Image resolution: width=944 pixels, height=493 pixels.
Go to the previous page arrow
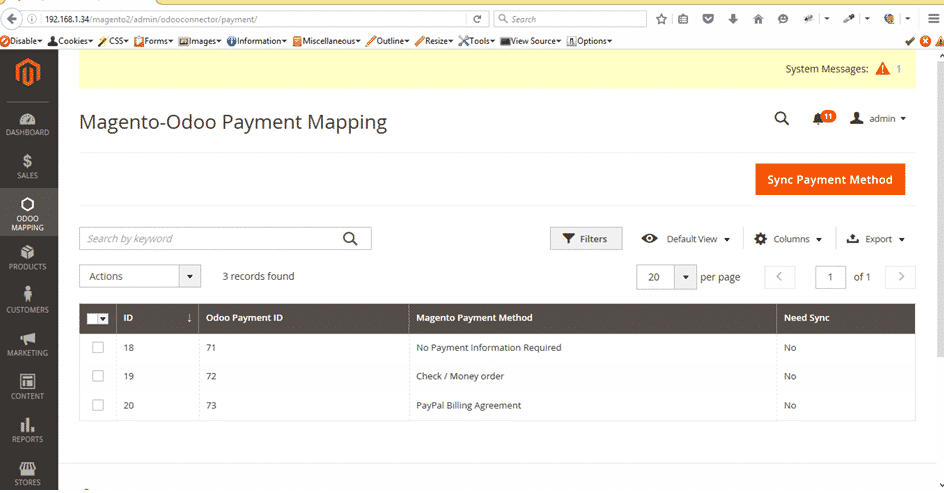click(780, 277)
